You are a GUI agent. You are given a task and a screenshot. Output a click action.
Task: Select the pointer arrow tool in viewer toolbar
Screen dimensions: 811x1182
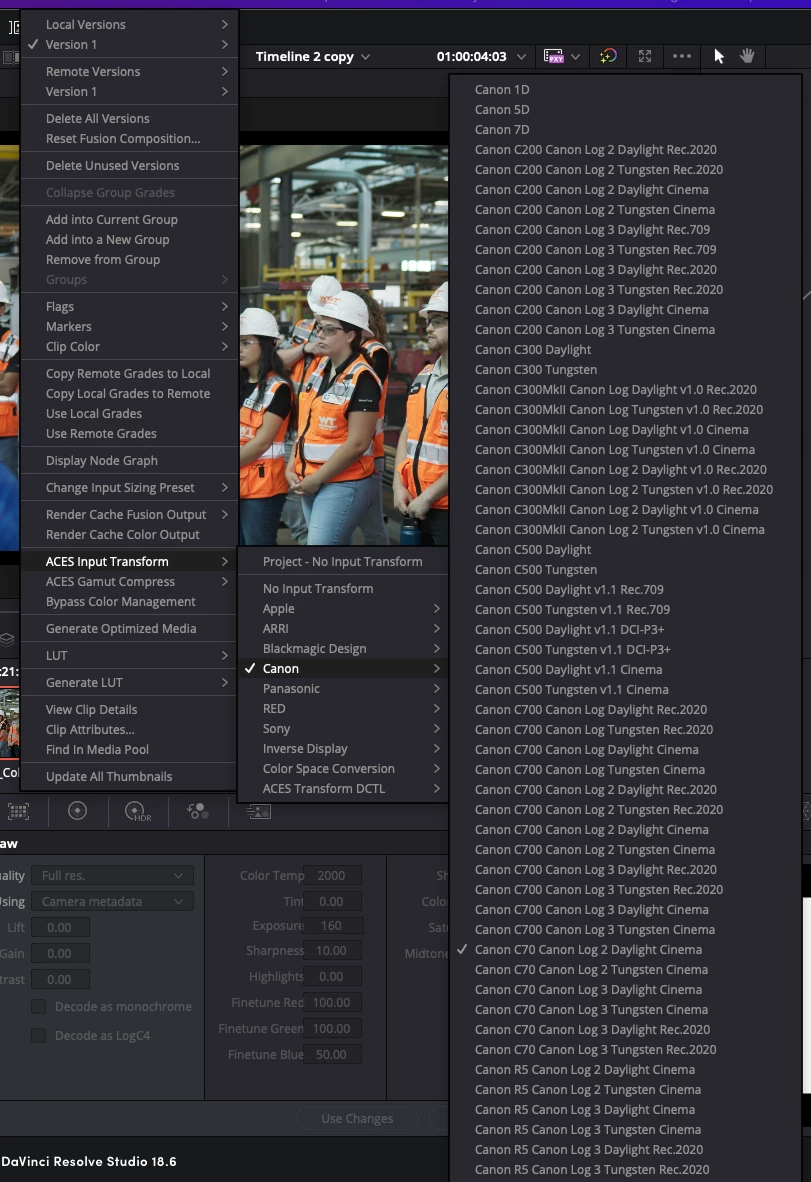pyautogui.click(x=718, y=57)
